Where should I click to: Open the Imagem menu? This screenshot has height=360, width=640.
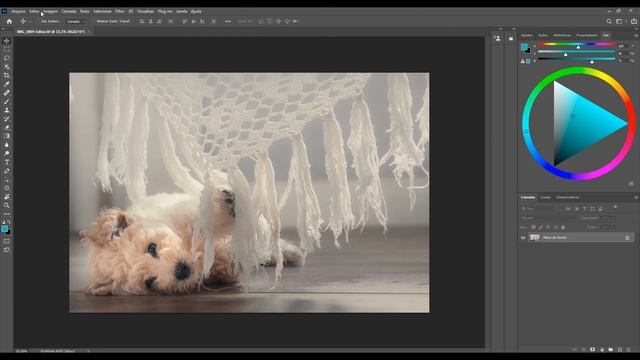coord(51,11)
